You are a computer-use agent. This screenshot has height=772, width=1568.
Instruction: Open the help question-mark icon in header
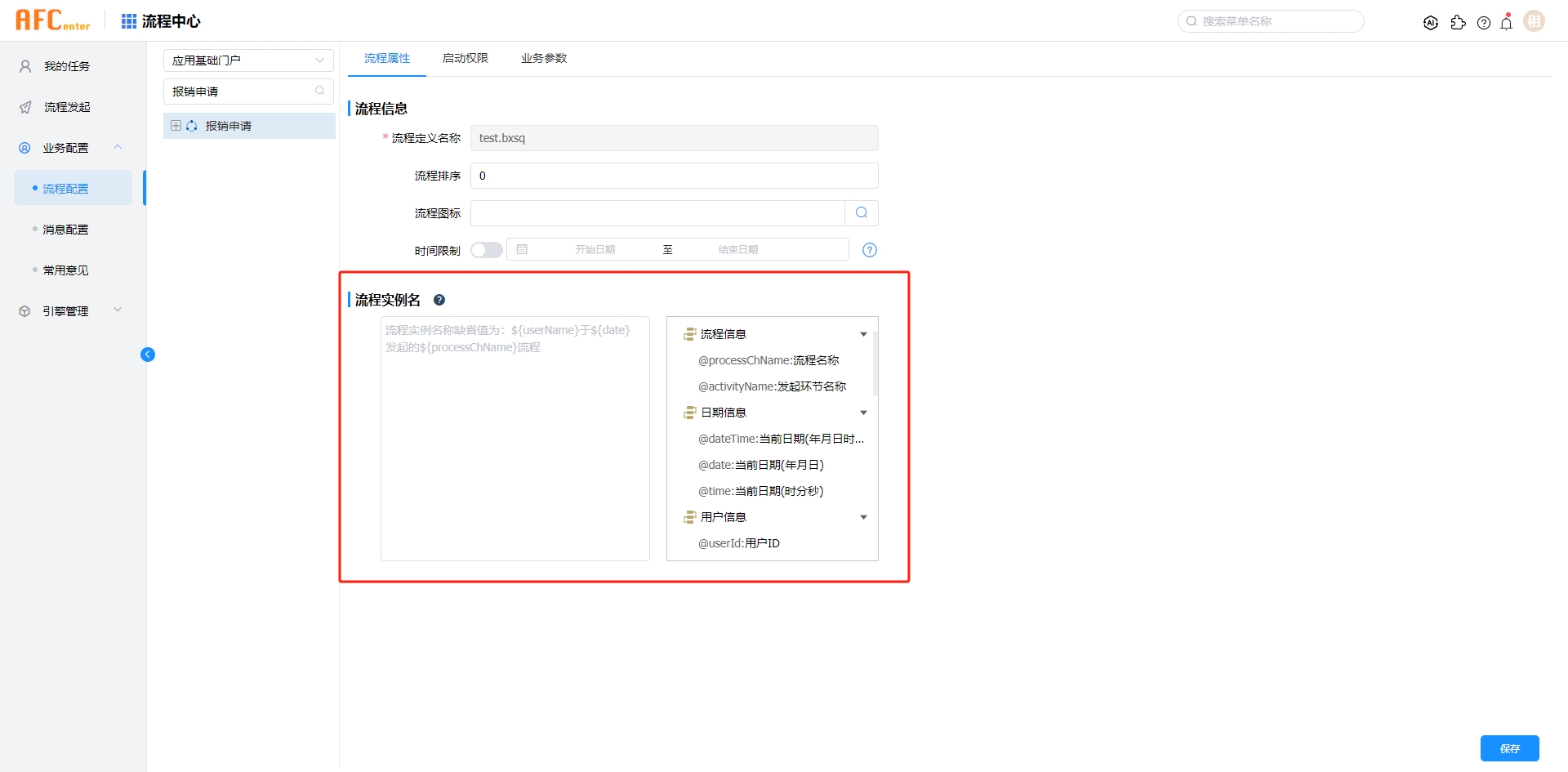1484,23
